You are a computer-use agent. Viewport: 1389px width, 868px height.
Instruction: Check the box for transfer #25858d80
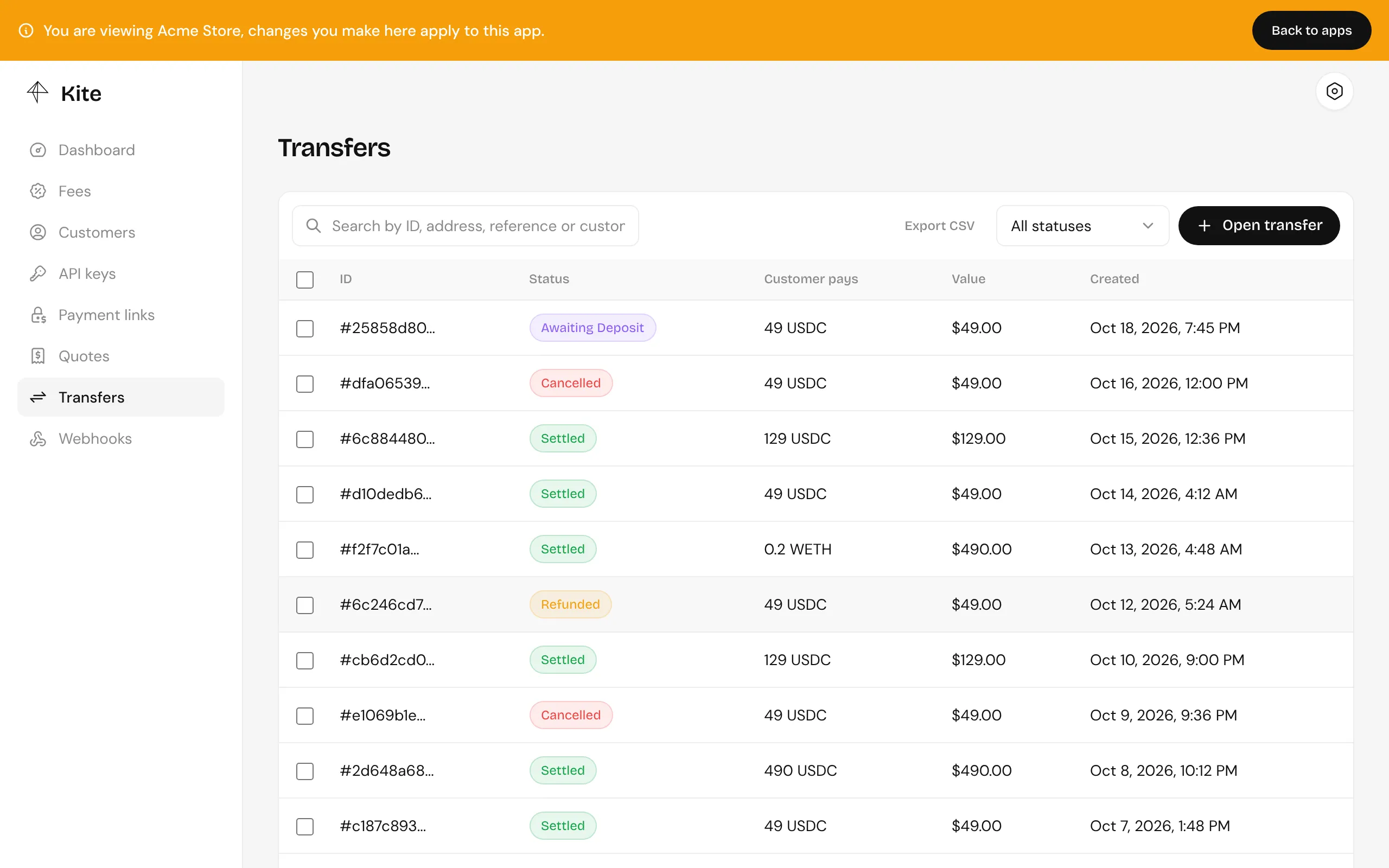(x=305, y=328)
